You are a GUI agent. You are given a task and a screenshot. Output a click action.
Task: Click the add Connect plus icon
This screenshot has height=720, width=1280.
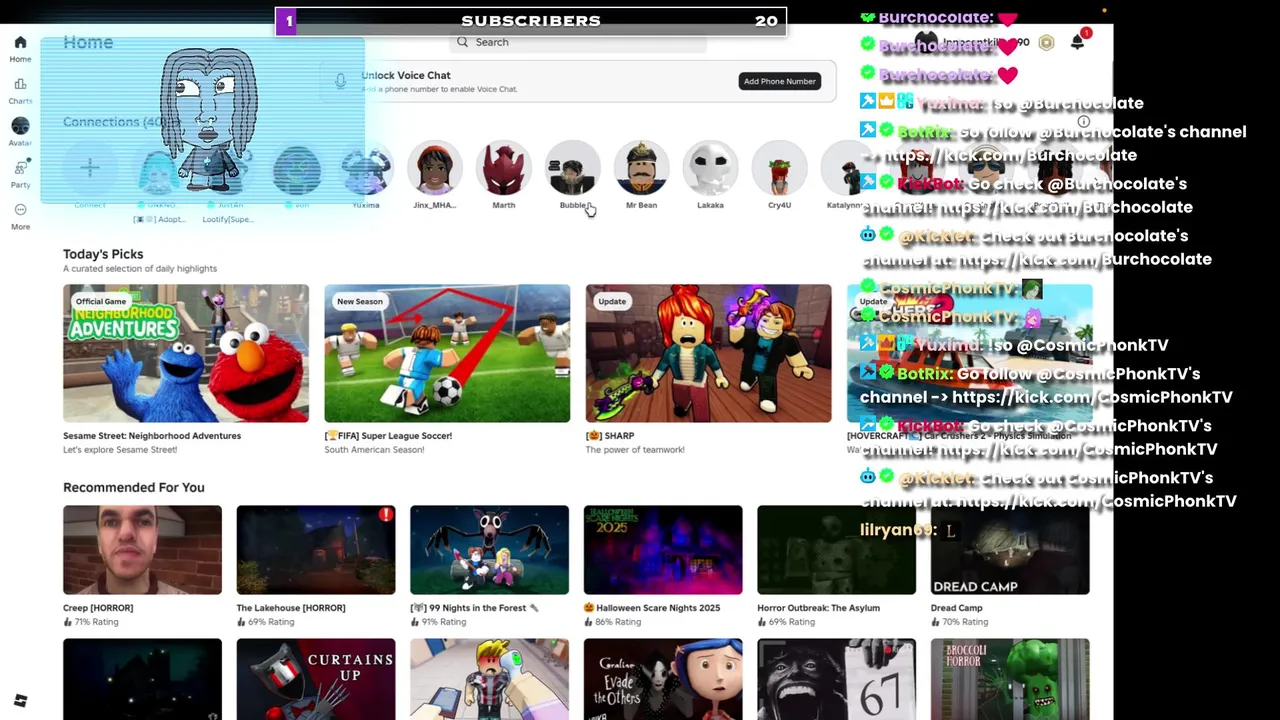click(90, 168)
